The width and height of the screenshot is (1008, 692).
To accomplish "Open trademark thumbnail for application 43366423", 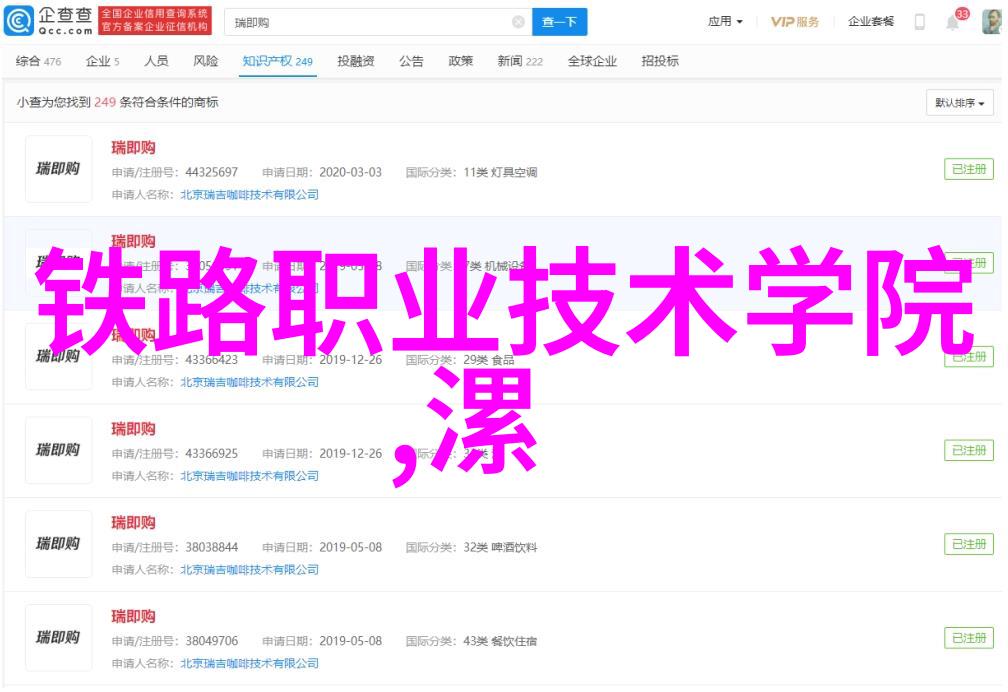I will point(58,356).
